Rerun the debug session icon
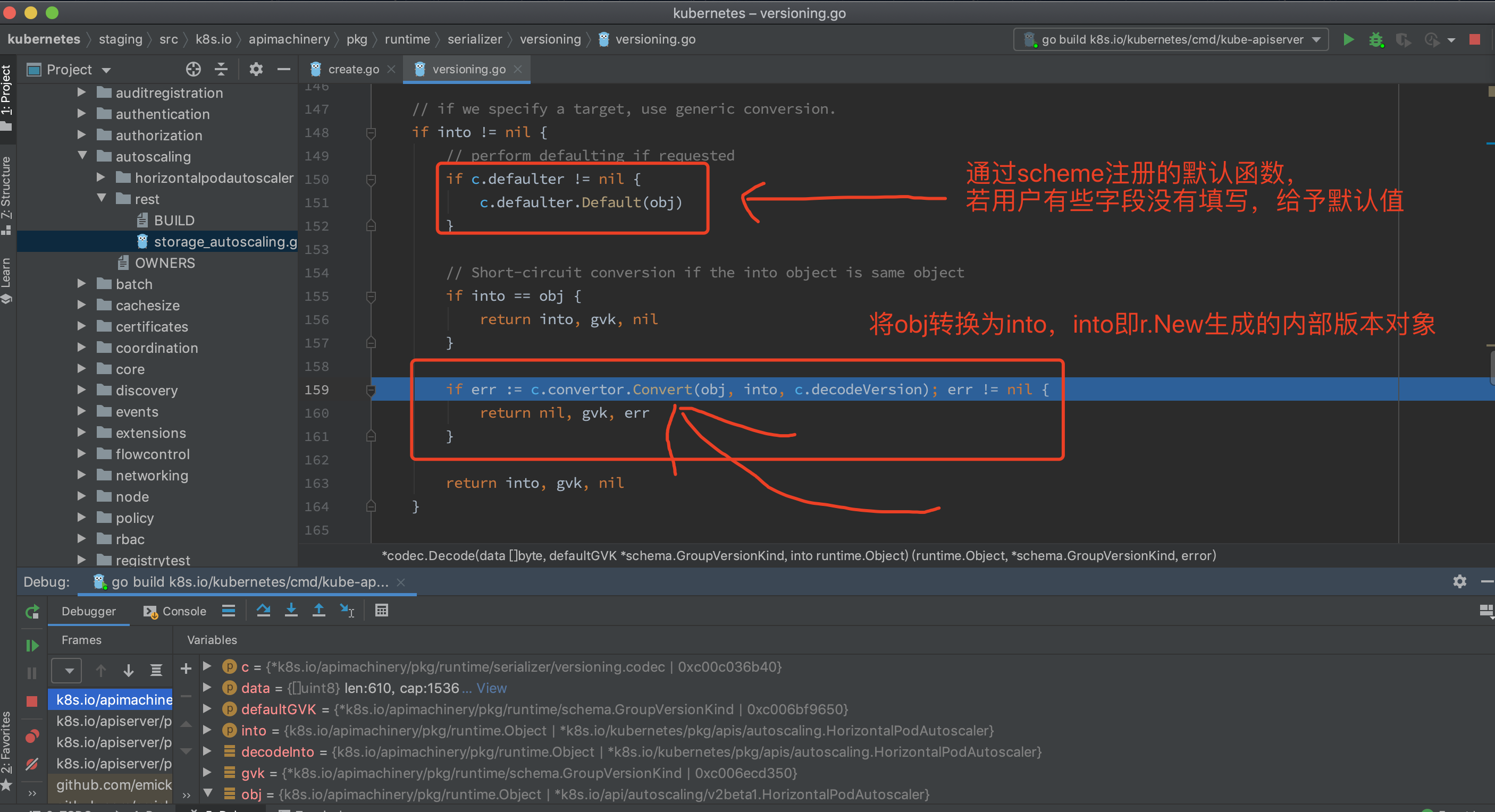 [32, 611]
